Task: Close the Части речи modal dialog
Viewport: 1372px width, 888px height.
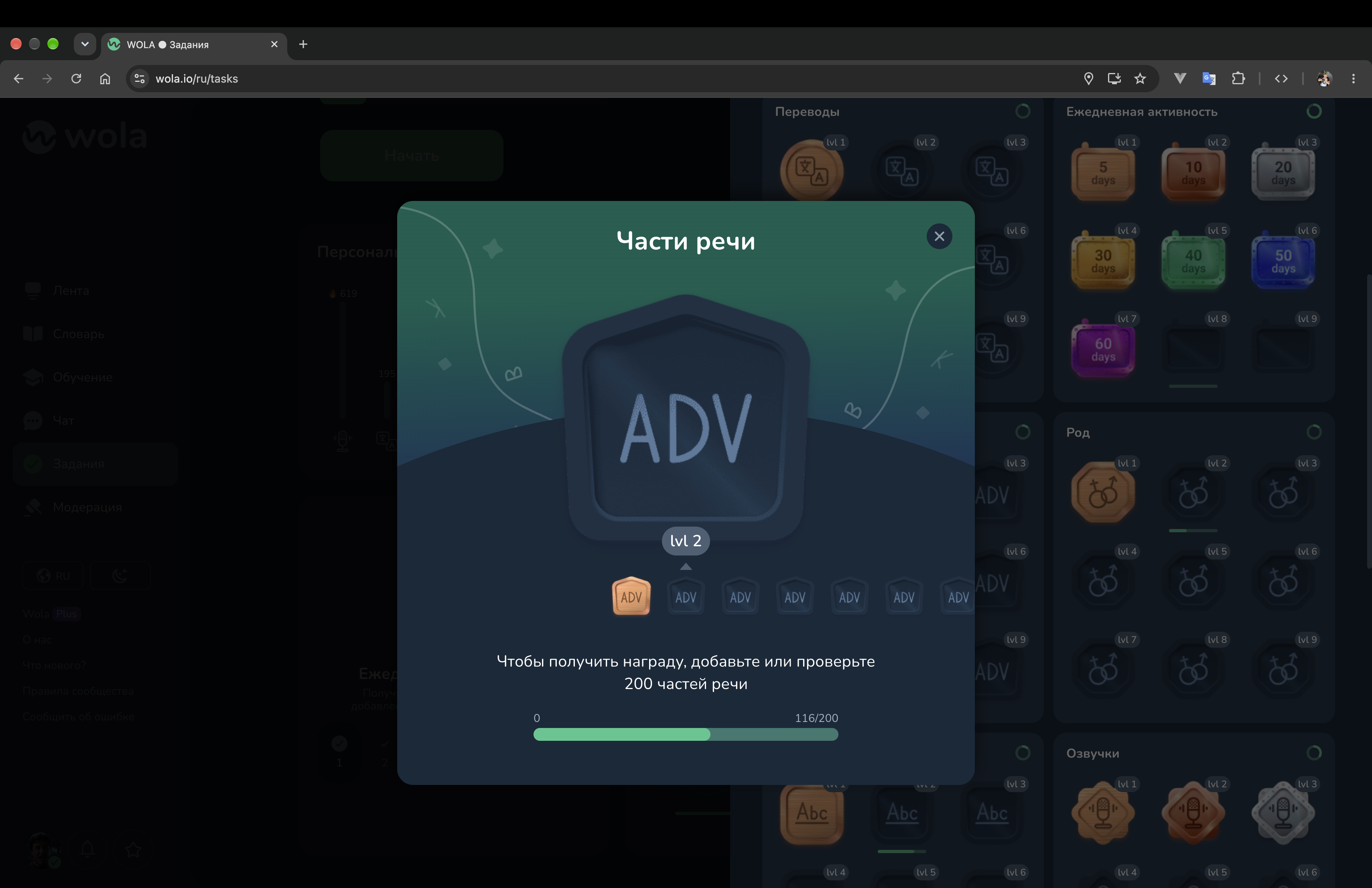Action: [x=939, y=236]
